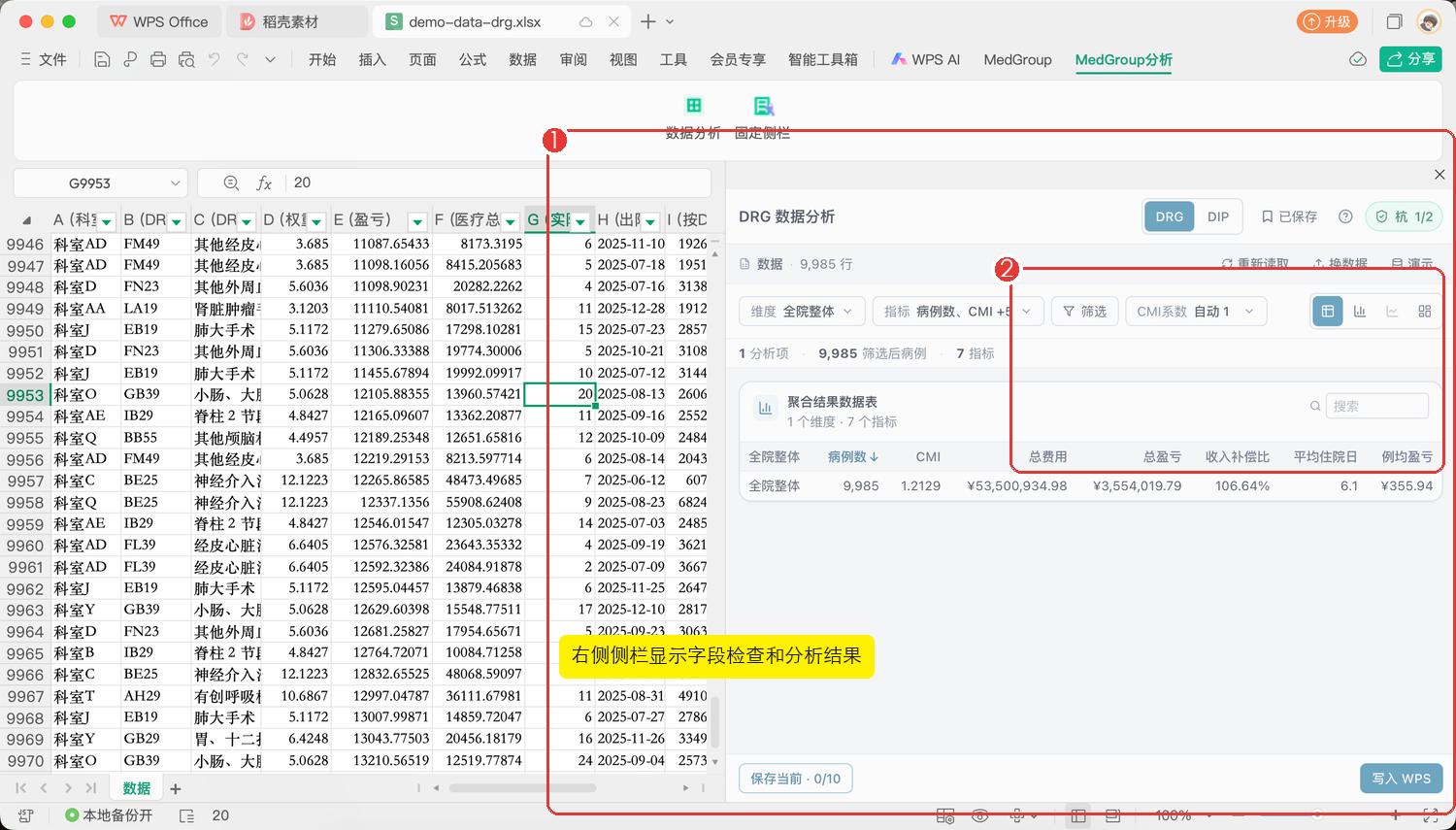The image size is (1456, 830).
Task: Expand quick access toolbar chevron
Action: [x=270, y=59]
